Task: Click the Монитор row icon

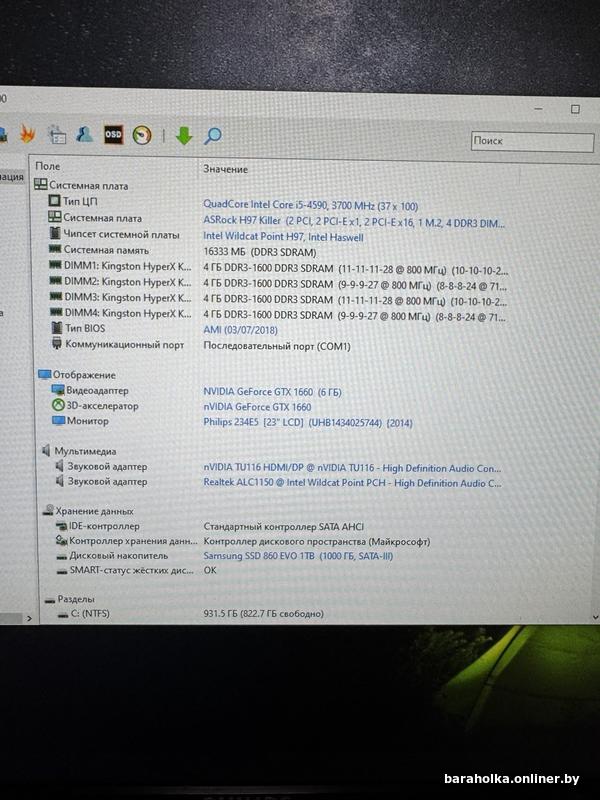Action: pyautogui.click(x=59, y=420)
